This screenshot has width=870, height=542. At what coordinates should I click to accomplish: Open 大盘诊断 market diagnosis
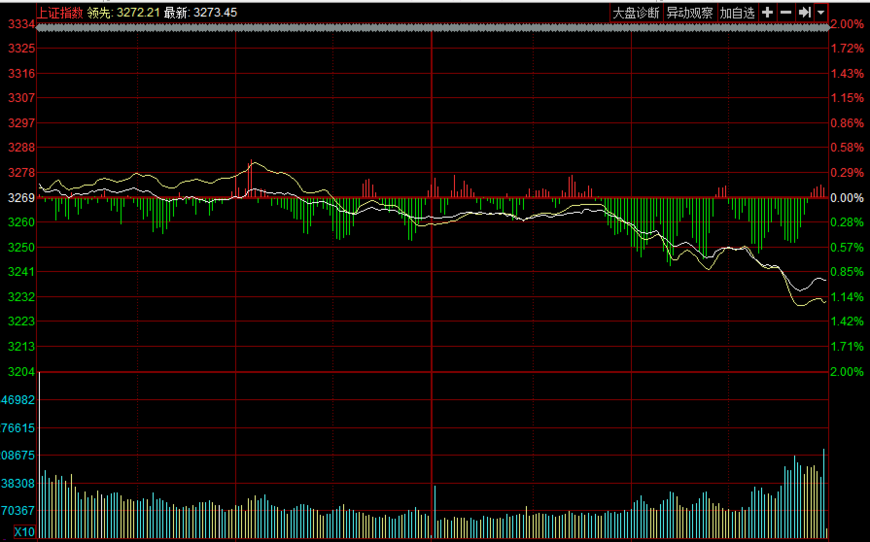pos(635,13)
